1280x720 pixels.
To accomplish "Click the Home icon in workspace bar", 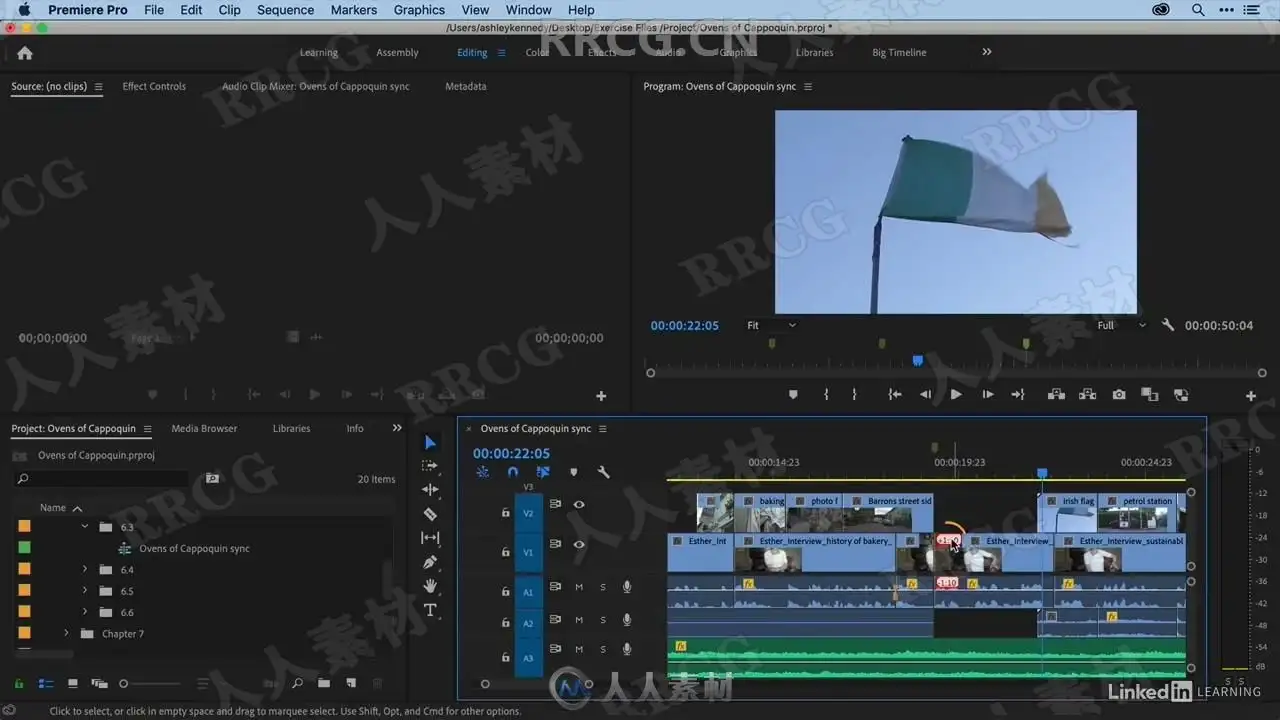I will [25, 53].
